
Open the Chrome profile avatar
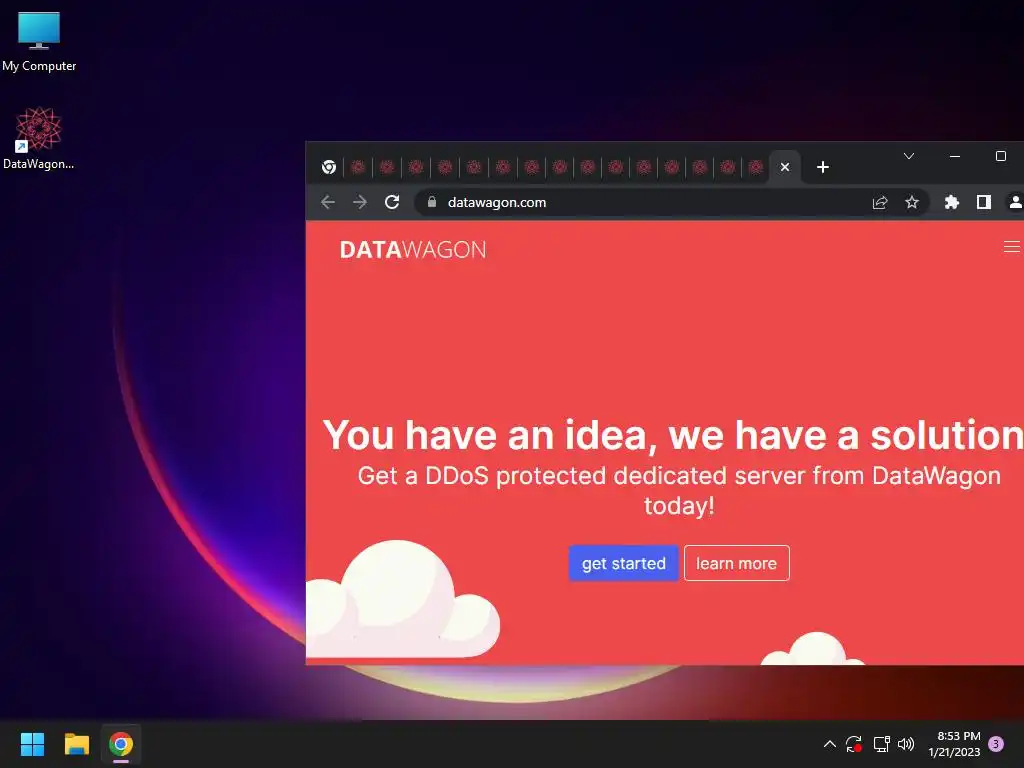tap(1015, 202)
